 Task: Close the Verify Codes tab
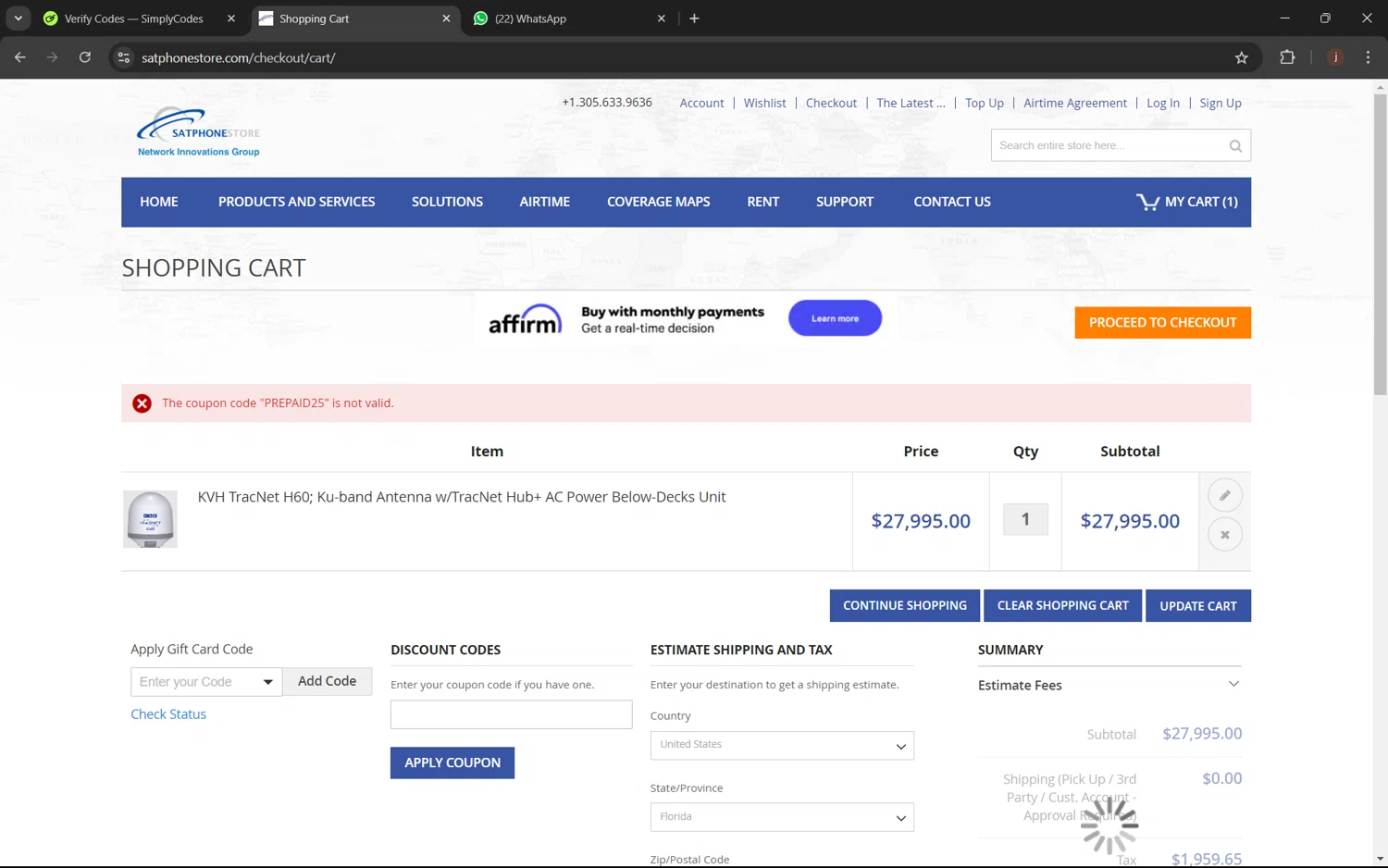231,19
